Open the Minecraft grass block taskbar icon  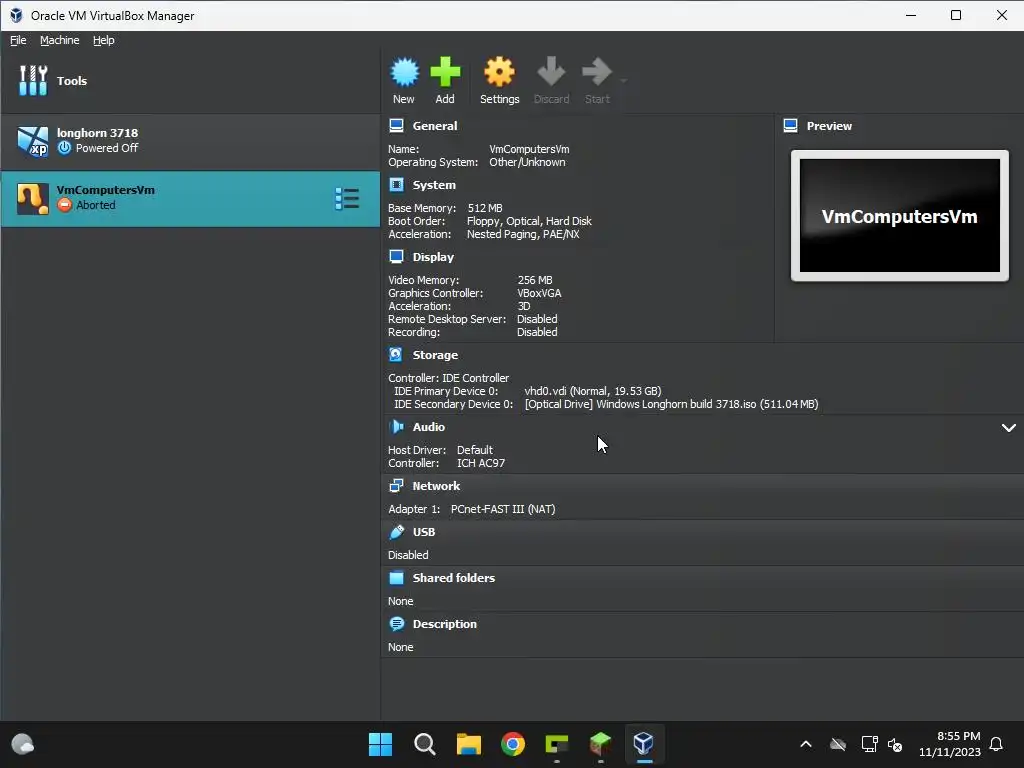coord(600,744)
